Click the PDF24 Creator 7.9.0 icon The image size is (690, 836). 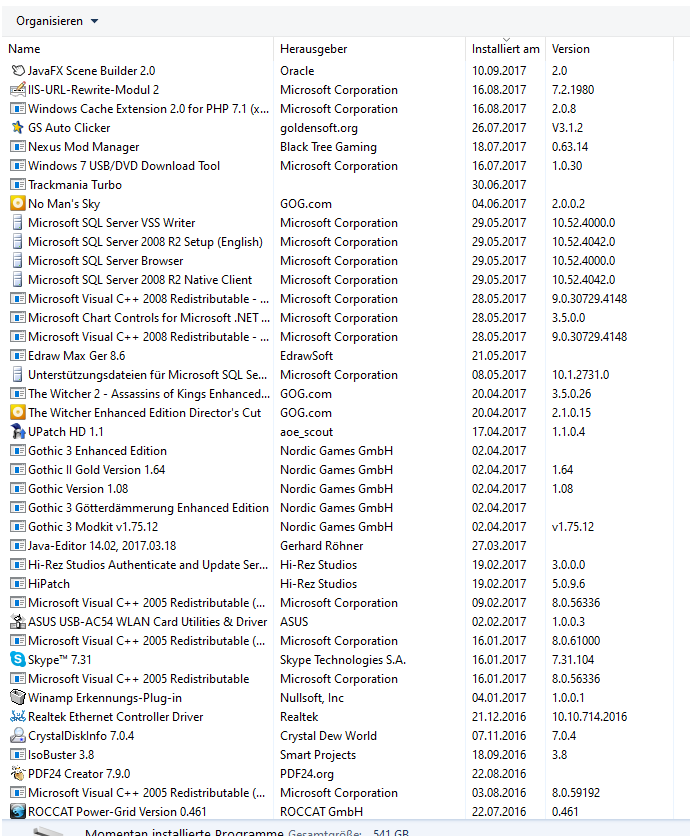(x=18, y=774)
